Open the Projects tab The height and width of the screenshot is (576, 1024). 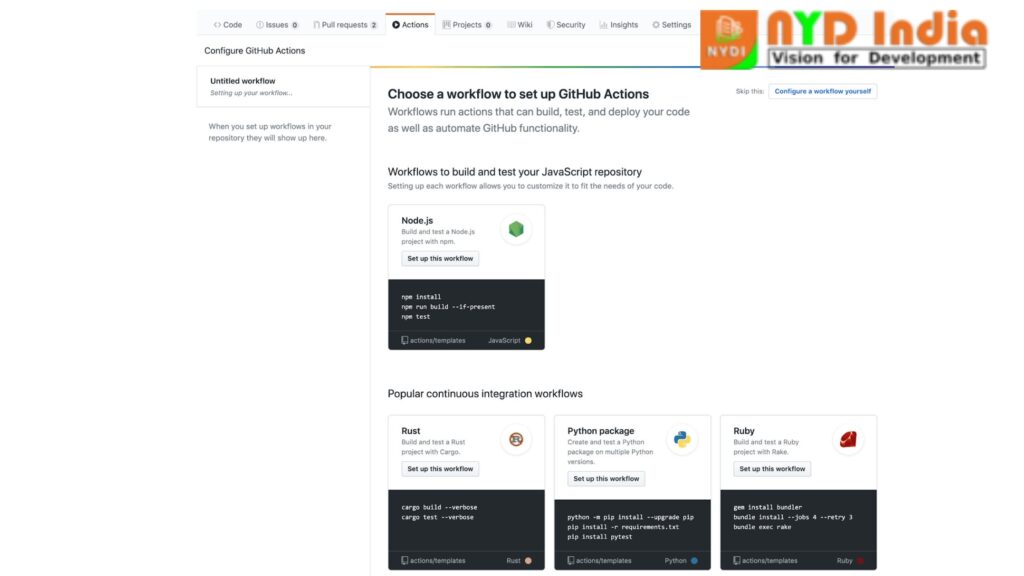pyautogui.click(x=467, y=25)
